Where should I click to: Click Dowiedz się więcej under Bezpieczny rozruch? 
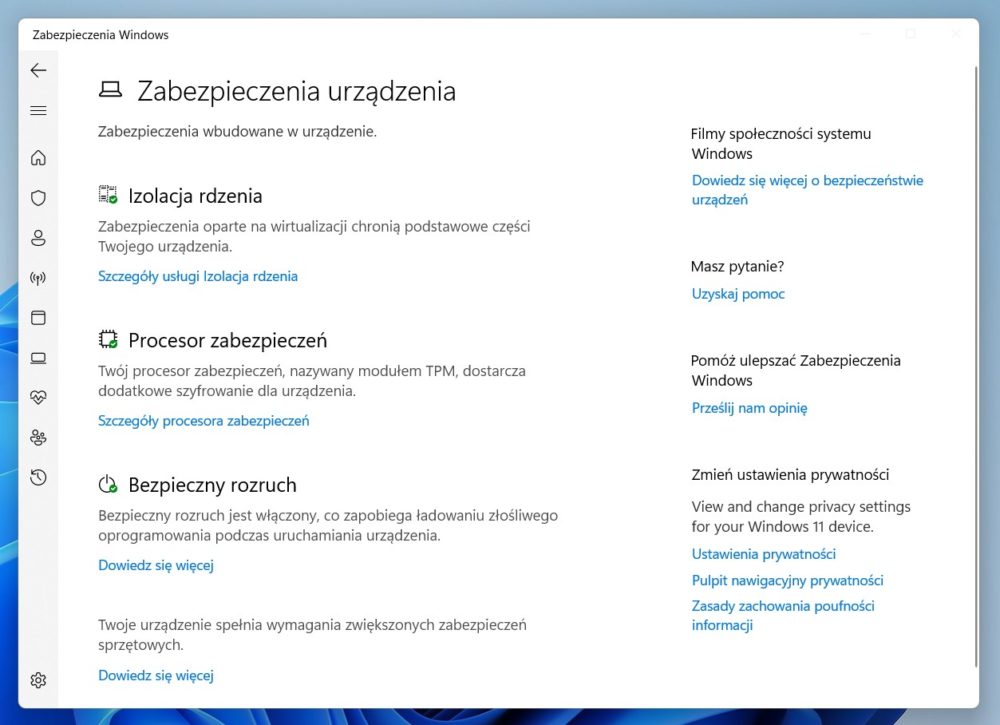tap(156, 566)
